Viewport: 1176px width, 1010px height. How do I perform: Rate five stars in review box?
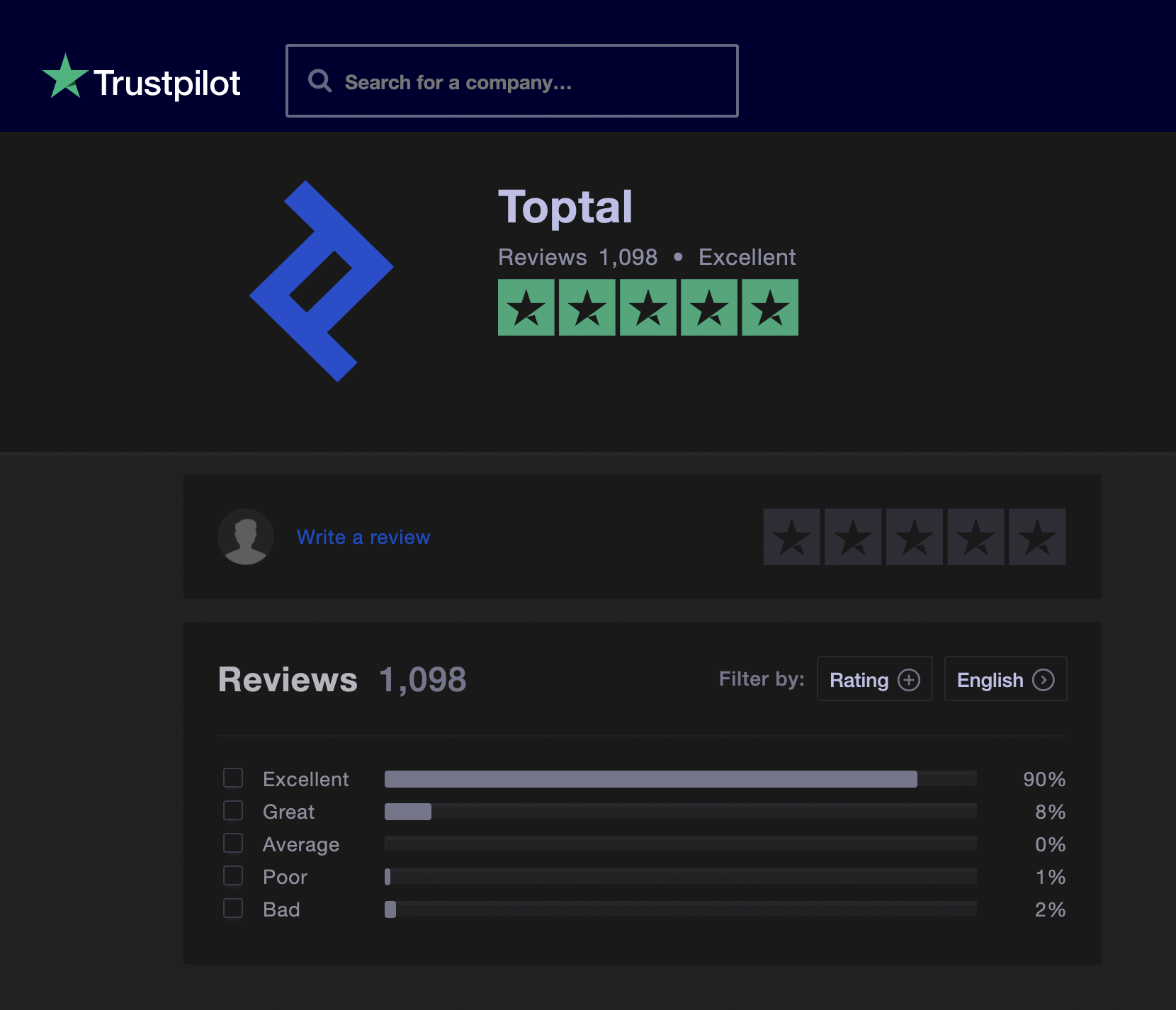pyautogui.click(x=1037, y=537)
